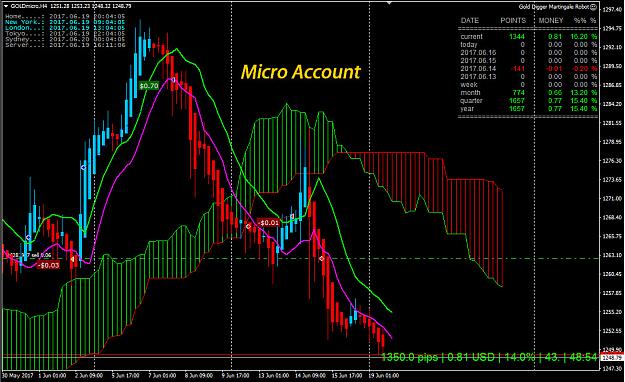Click the 'sell 0.06' order line label
The image size is (625, 382).
tap(30, 255)
